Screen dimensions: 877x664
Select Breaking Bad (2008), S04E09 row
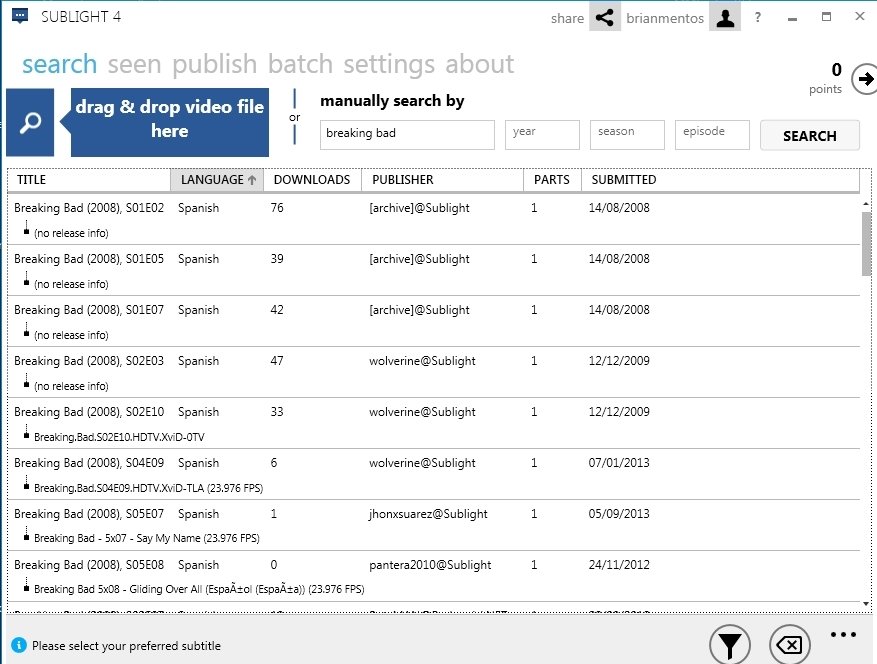(x=433, y=474)
